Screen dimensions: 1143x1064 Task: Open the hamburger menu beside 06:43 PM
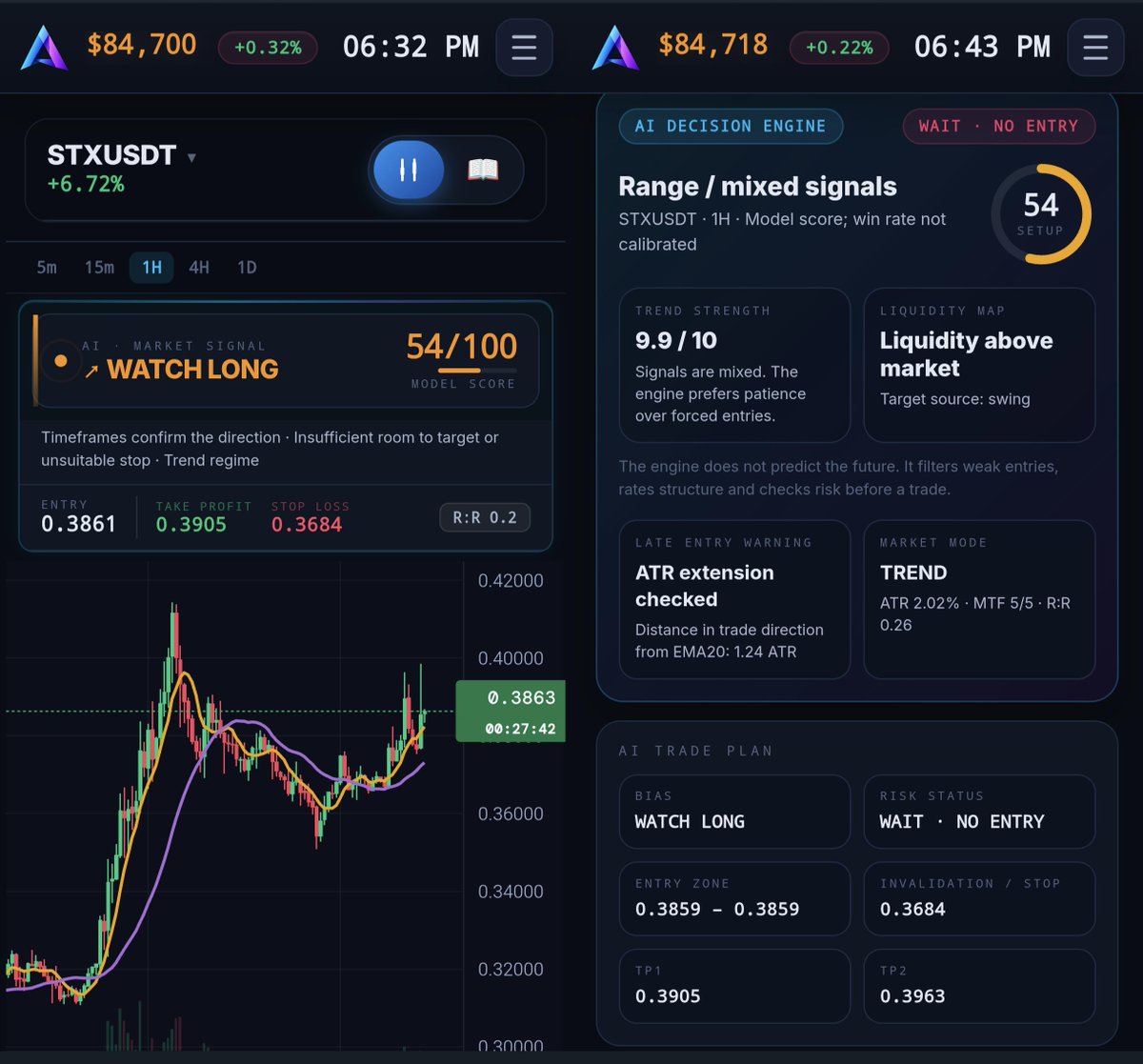pyautogui.click(x=1095, y=47)
